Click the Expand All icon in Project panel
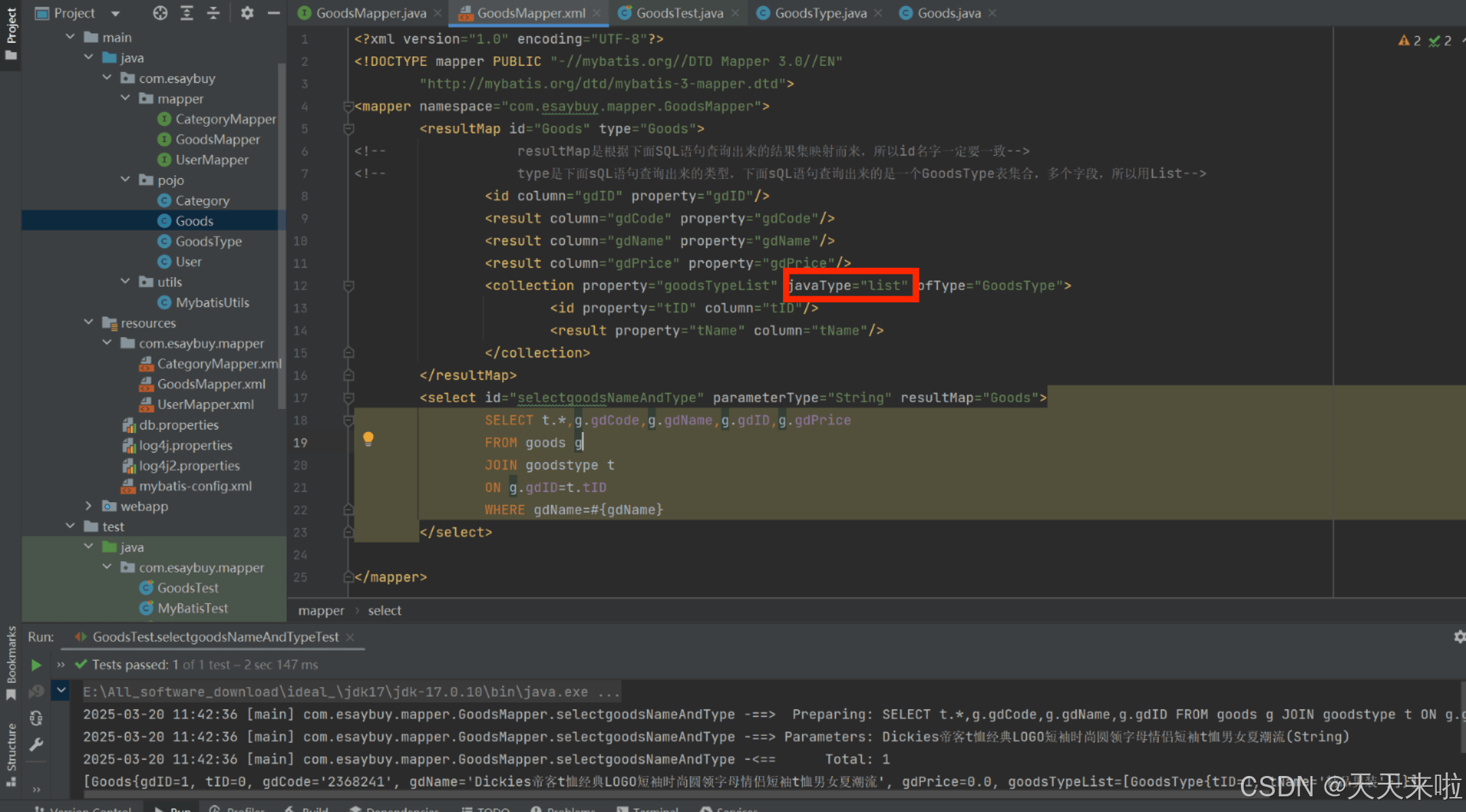Screen dimensions: 1466x812 tap(187, 13)
